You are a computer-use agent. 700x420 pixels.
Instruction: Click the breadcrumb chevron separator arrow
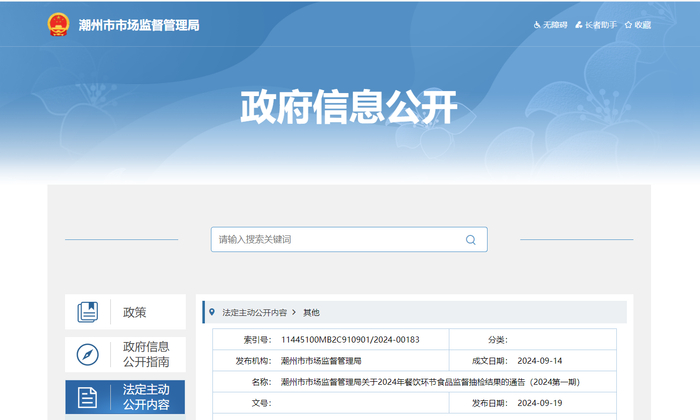[x=294, y=312]
